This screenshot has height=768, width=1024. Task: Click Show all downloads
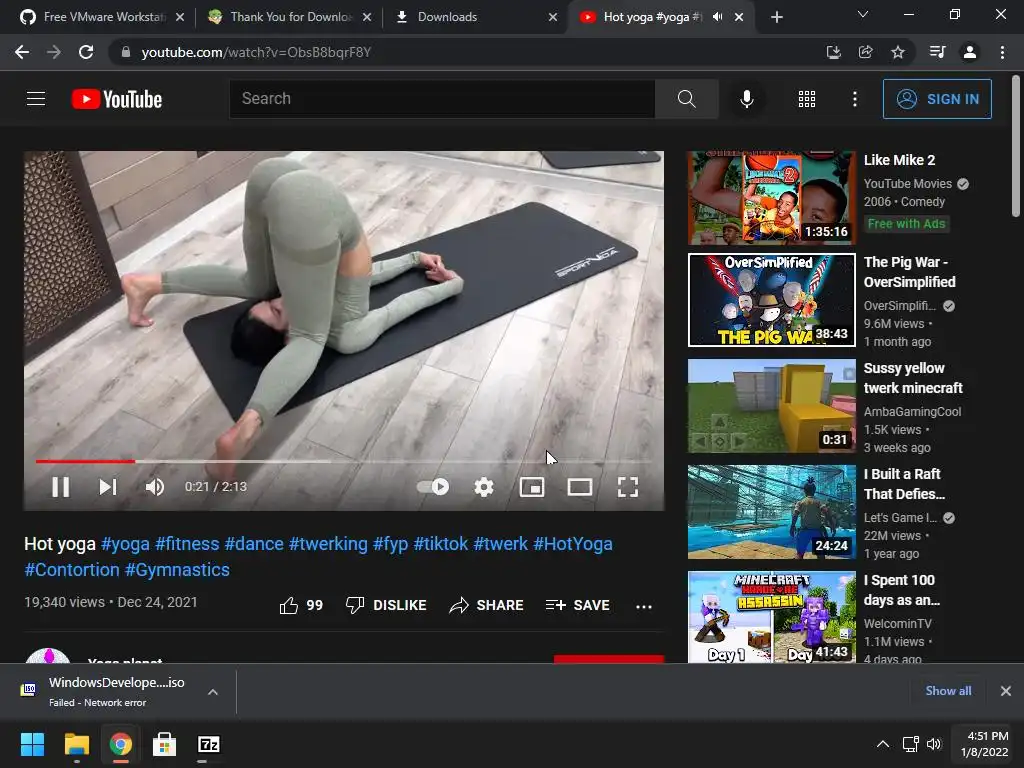pos(948,691)
